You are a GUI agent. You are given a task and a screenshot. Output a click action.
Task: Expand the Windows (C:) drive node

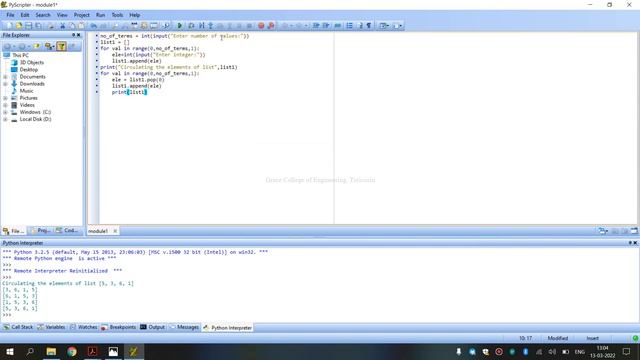(5, 112)
